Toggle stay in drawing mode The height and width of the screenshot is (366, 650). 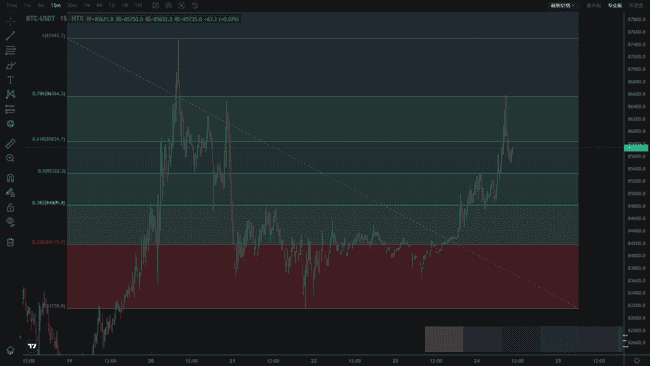coord(10,192)
